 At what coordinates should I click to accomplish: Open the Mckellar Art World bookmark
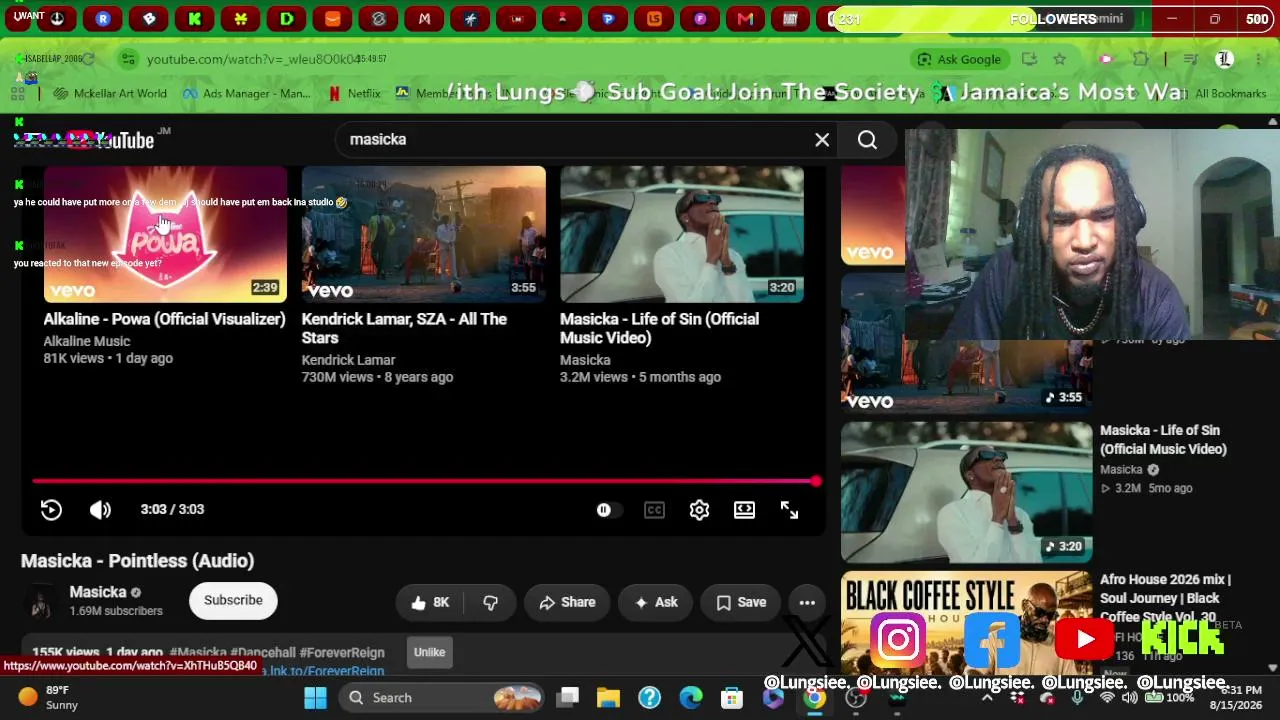(111, 93)
